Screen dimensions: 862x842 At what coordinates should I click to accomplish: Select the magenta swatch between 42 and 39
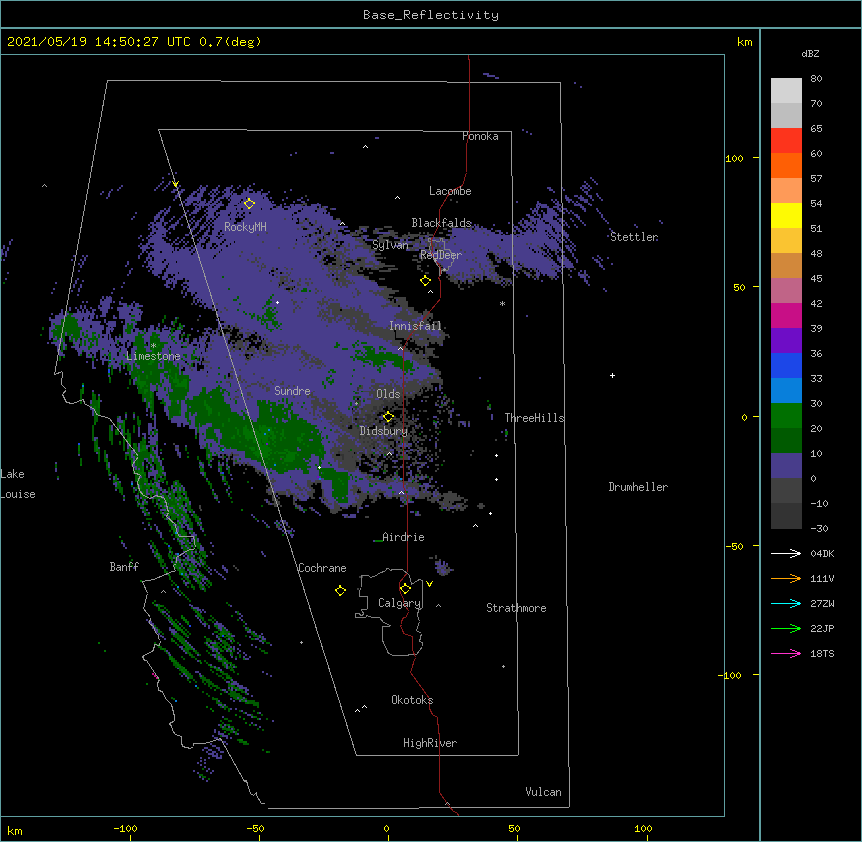(x=786, y=315)
